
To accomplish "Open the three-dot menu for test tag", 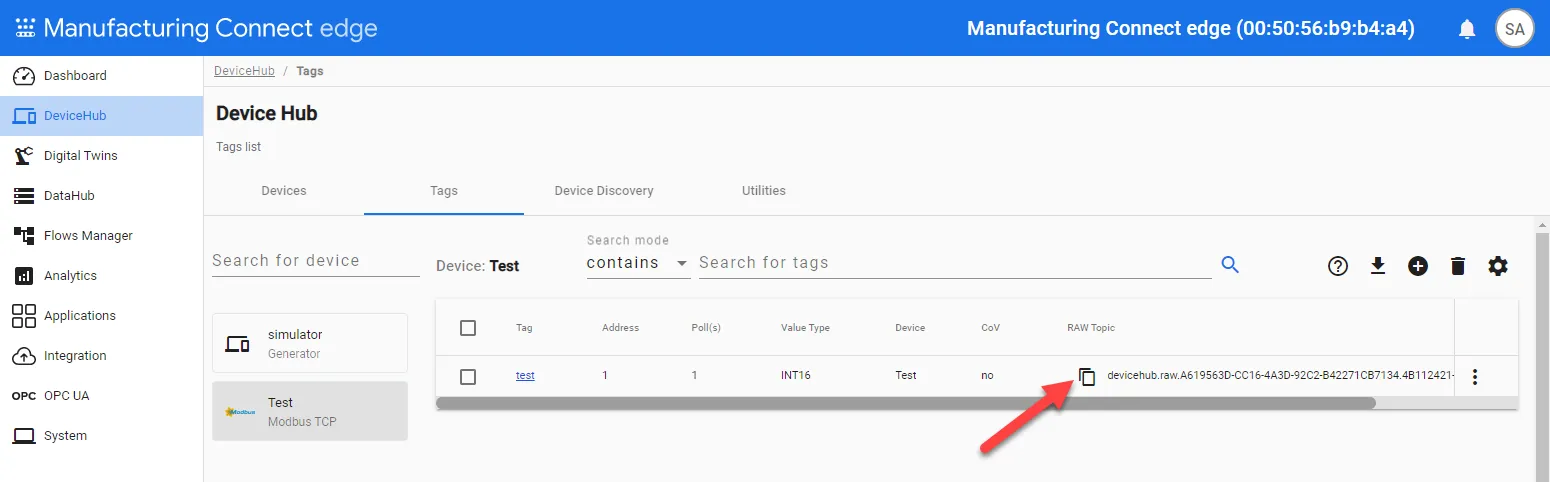I will click(x=1474, y=377).
